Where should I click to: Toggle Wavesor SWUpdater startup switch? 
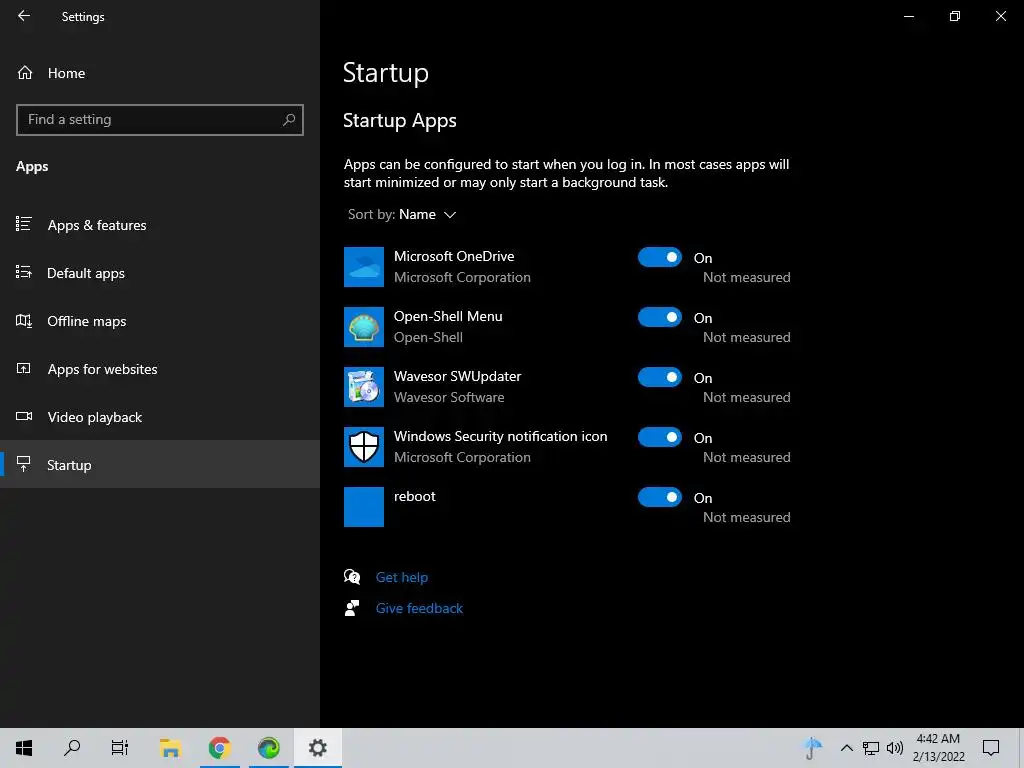pyautogui.click(x=660, y=377)
